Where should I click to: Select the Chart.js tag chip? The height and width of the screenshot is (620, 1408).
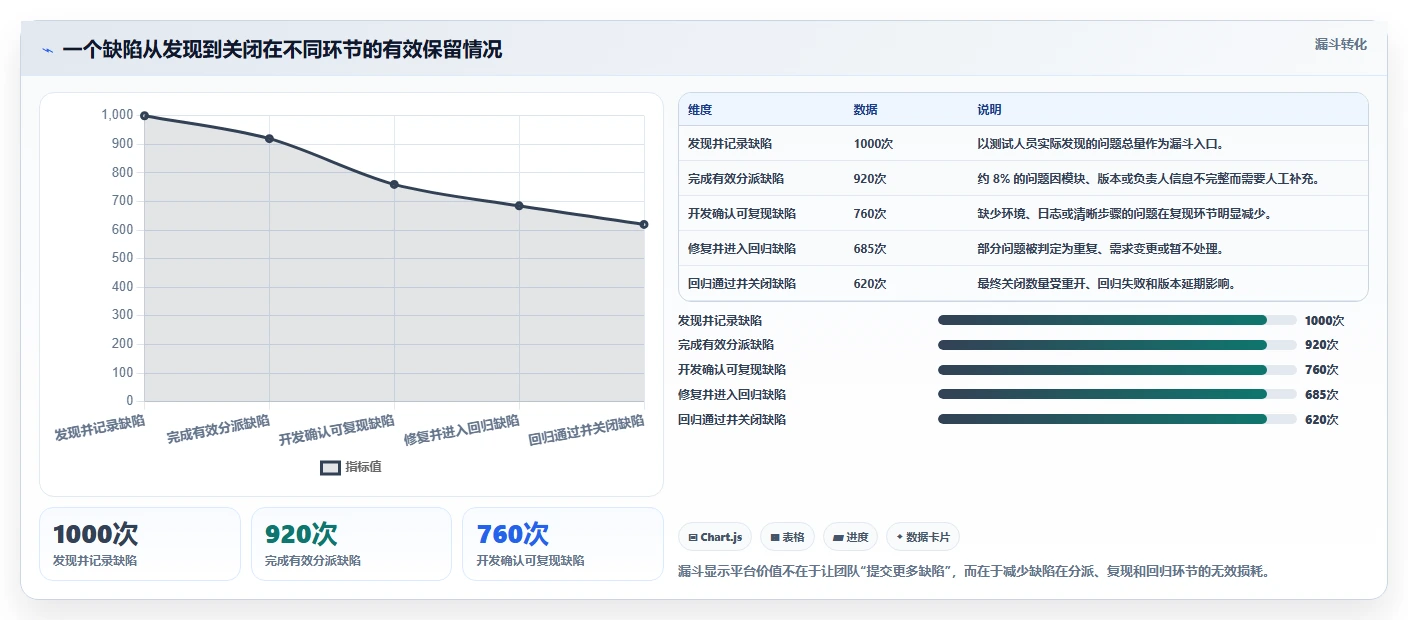click(715, 537)
